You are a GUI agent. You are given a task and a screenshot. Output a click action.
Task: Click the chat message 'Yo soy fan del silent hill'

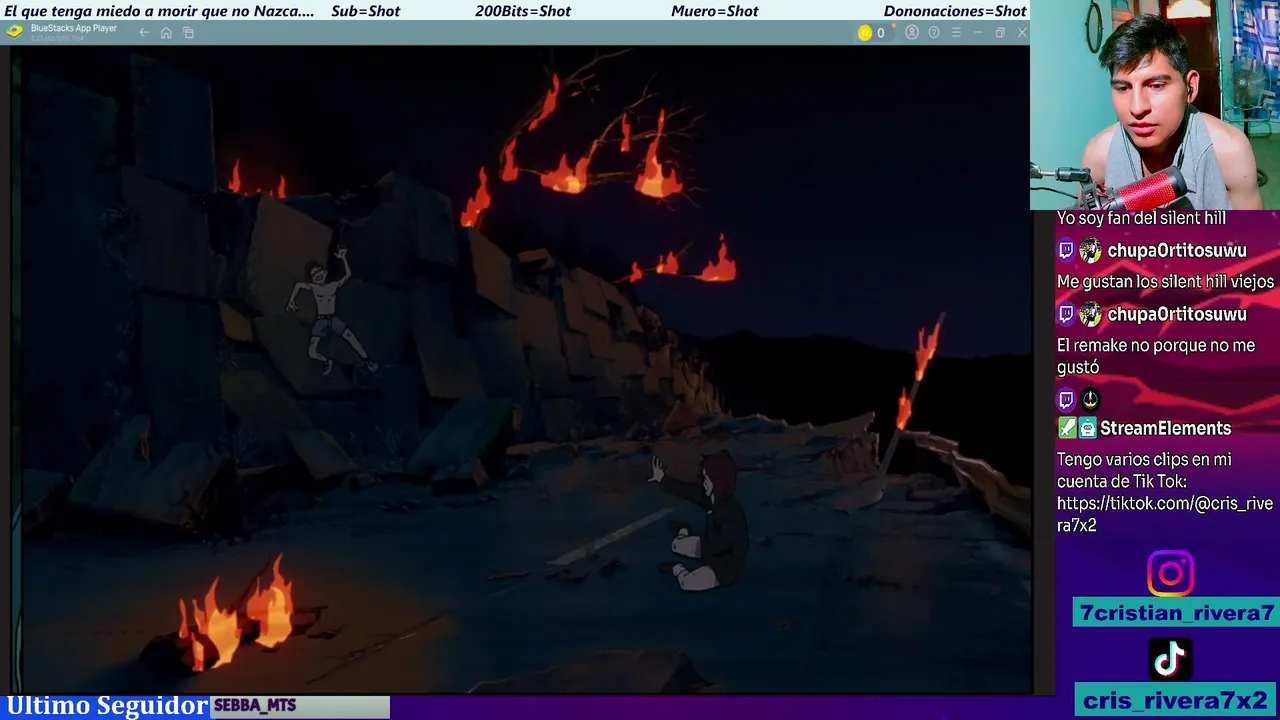[1141, 218]
